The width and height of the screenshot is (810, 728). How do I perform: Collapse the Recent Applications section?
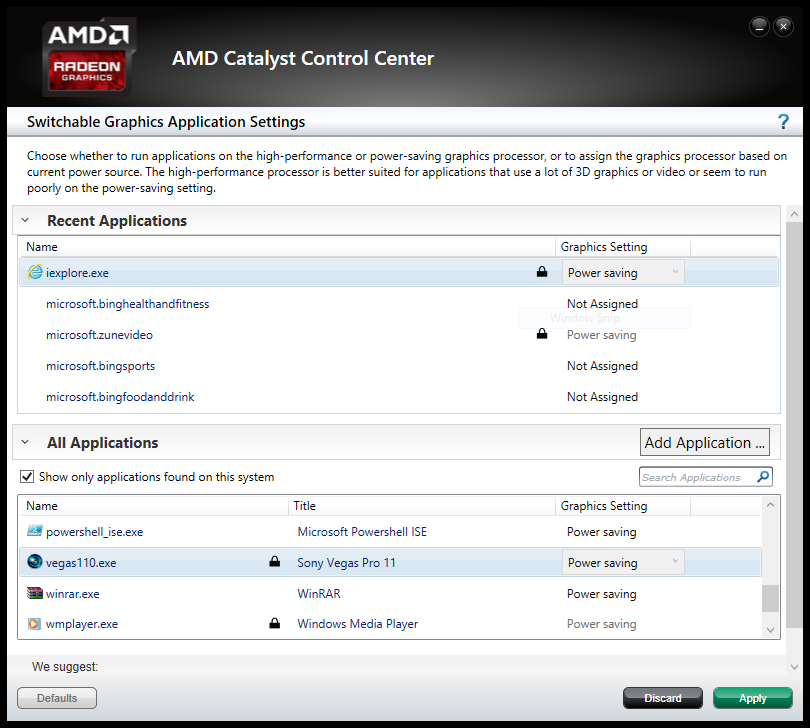coord(25,221)
